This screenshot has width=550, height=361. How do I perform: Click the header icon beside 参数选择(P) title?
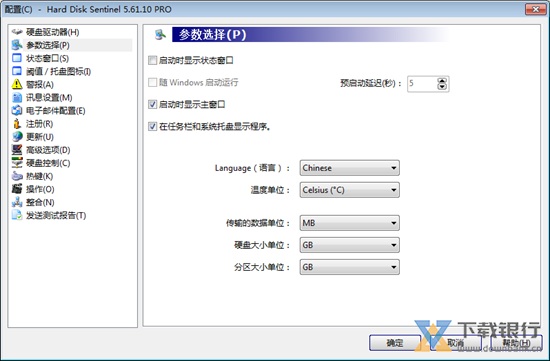click(x=161, y=34)
